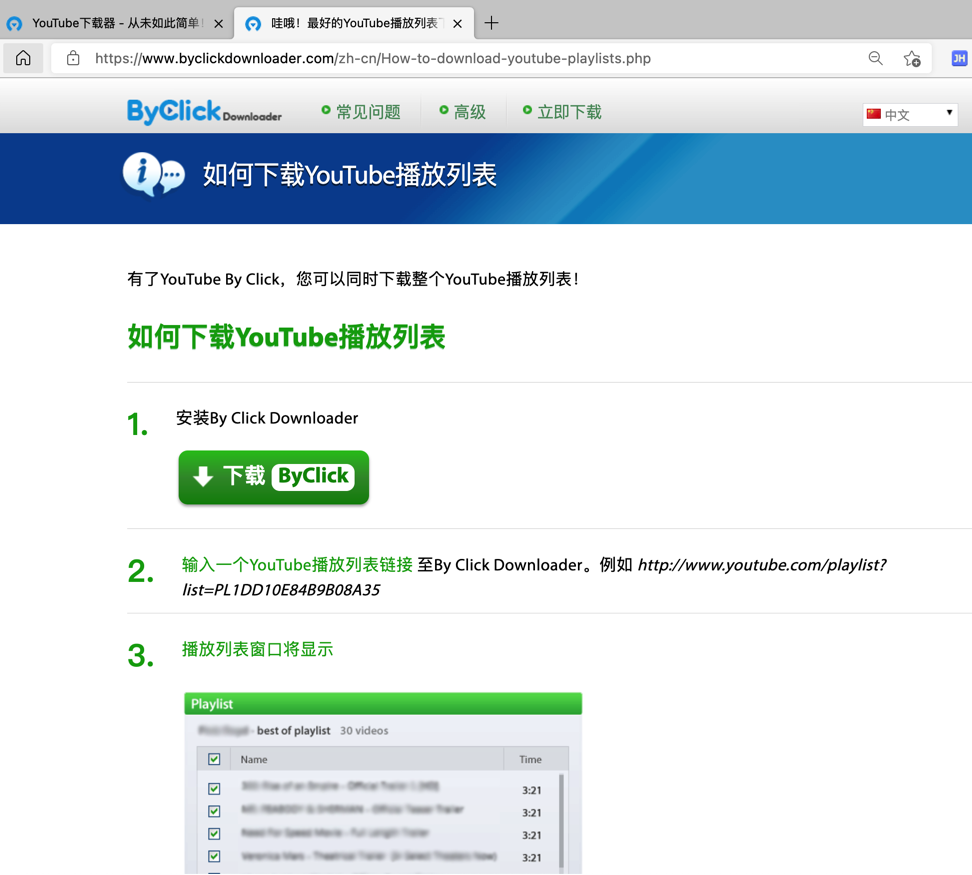Open the 立即下载 menu item
The image size is (972, 875).
(x=562, y=112)
